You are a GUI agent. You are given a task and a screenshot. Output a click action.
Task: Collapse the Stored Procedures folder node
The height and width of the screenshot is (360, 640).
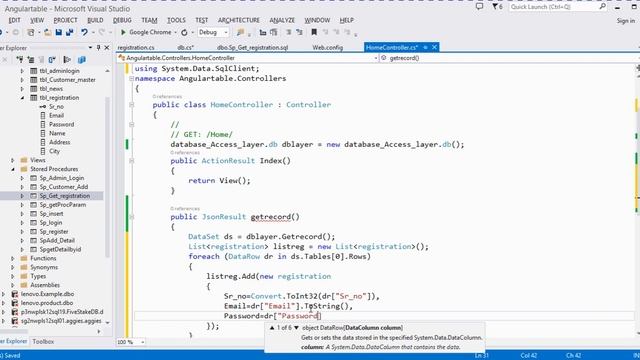[x=13, y=169]
